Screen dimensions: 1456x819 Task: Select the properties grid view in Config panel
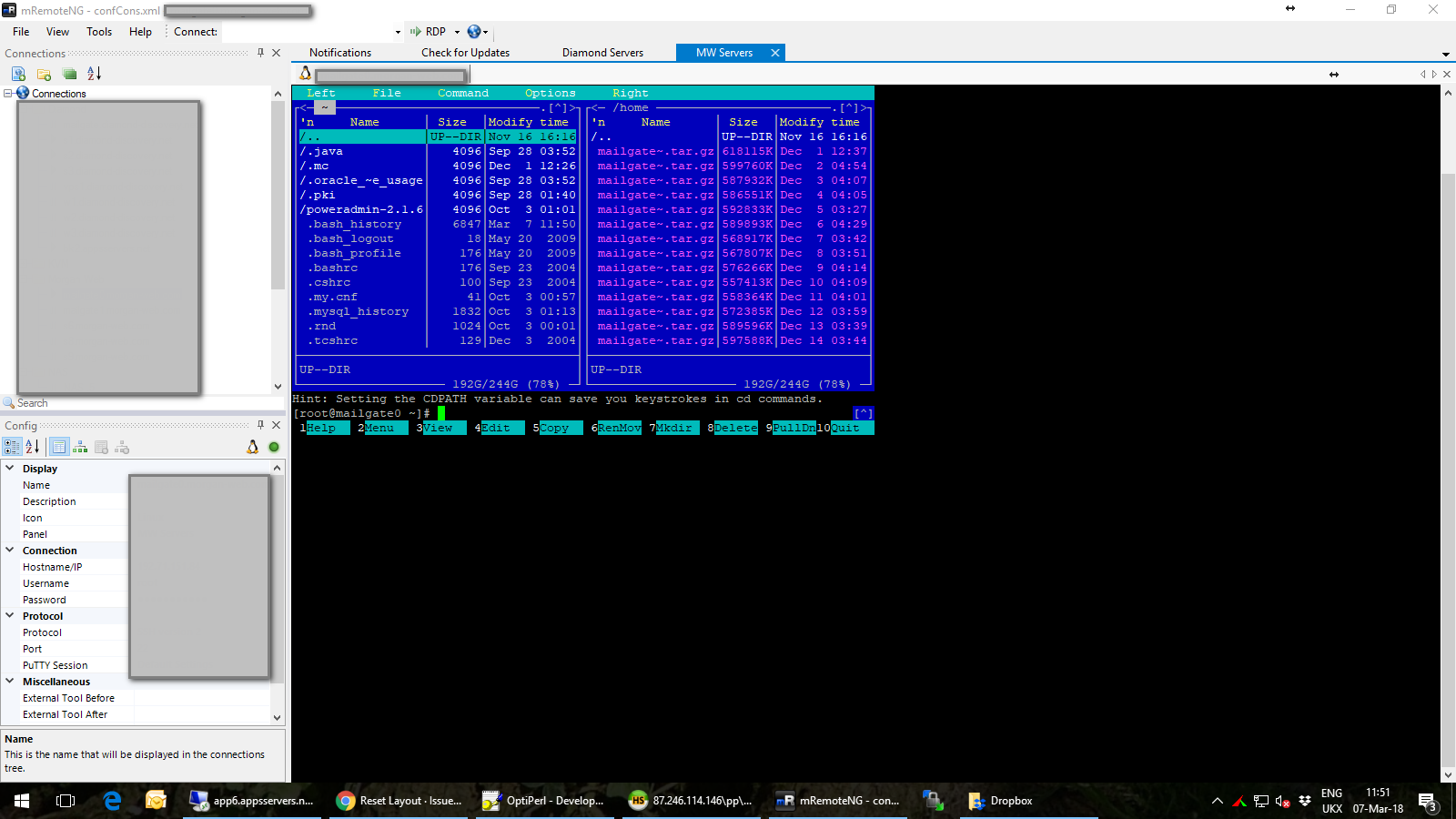pyautogui.click(x=60, y=446)
